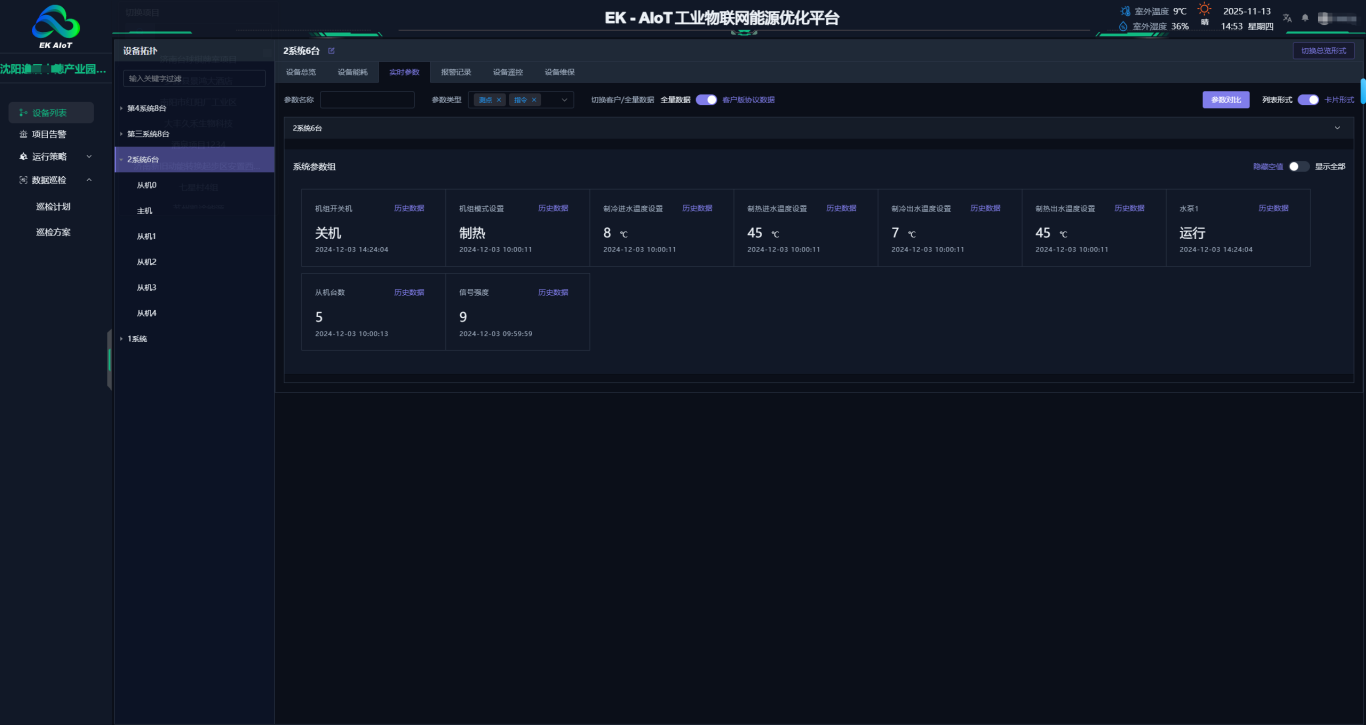1366x725 pixels.
Task: Open 历史数据 link for 机组开关机
Action: coord(408,209)
